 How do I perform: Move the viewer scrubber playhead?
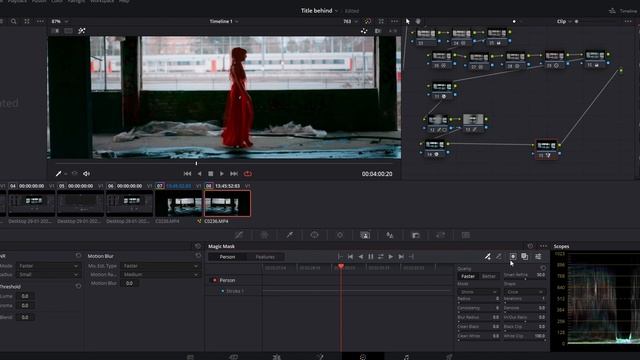coord(196,163)
